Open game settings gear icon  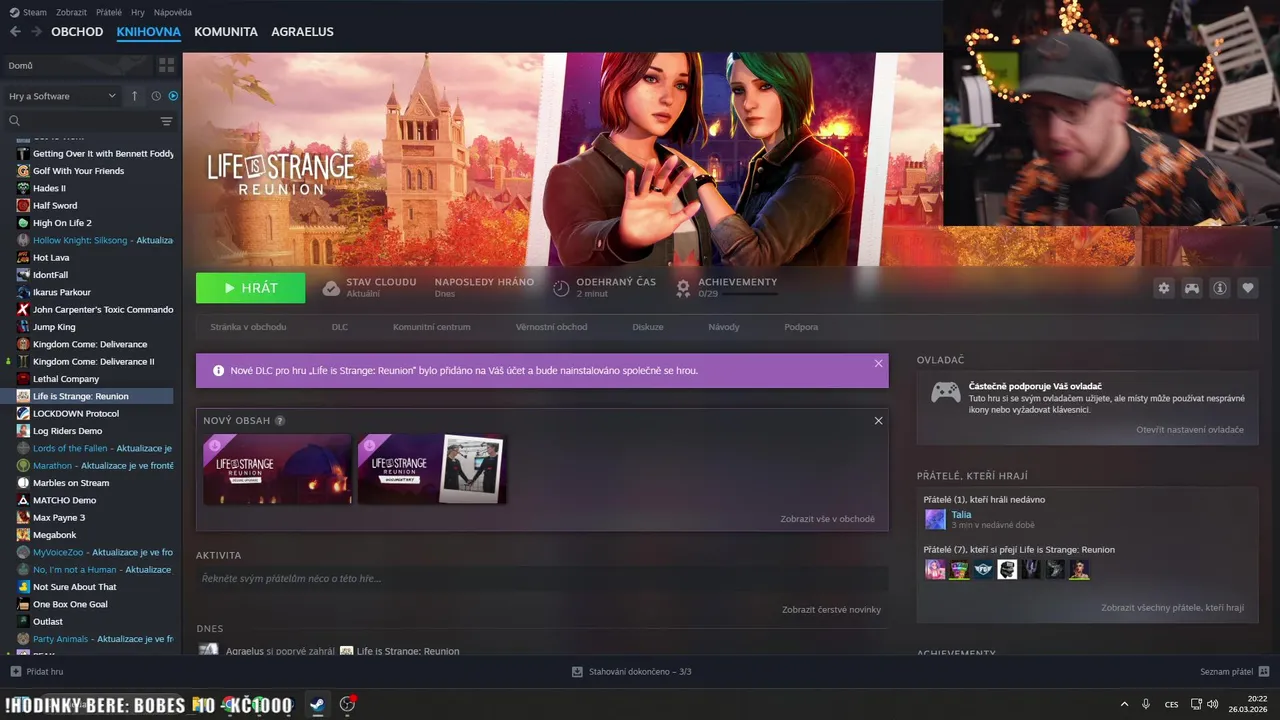pyautogui.click(x=1164, y=288)
